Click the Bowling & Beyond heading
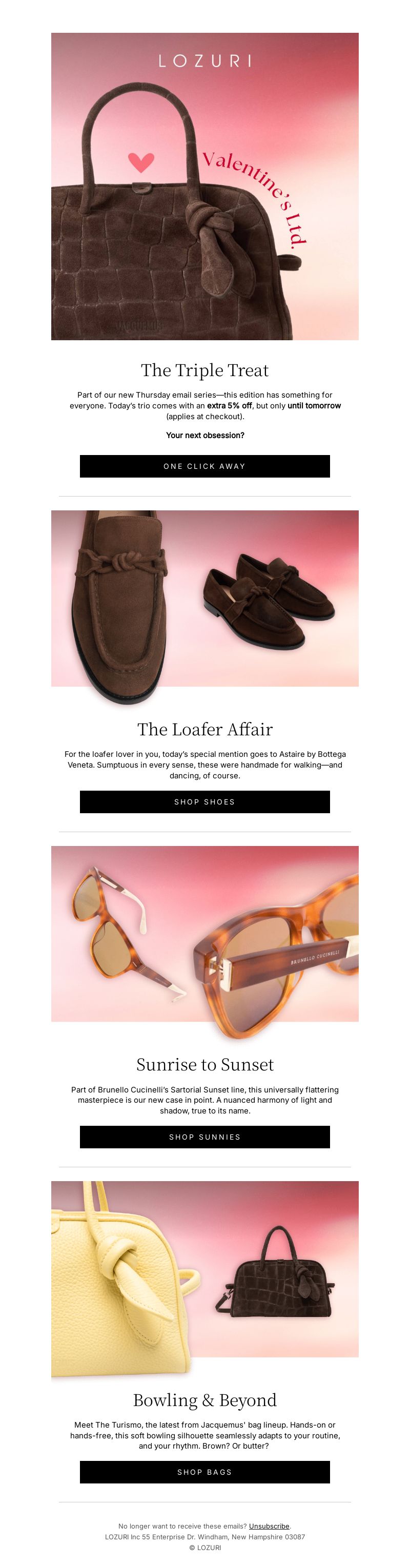 pyautogui.click(x=204, y=1400)
